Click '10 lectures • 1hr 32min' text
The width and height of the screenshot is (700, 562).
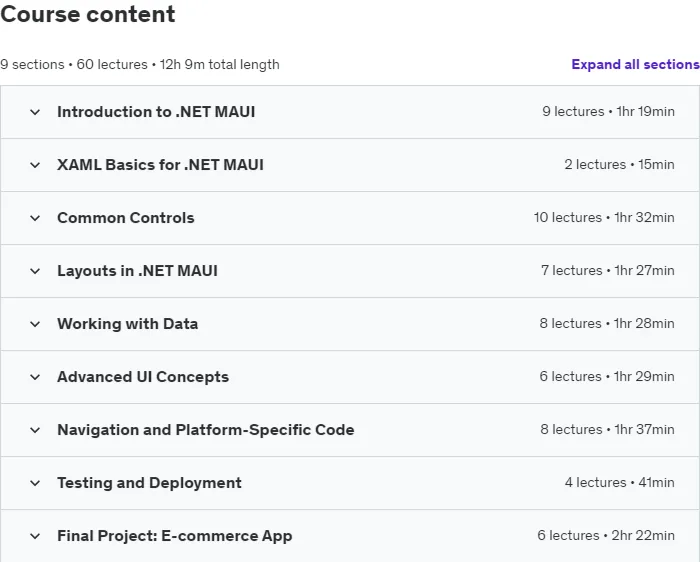point(604,217)
